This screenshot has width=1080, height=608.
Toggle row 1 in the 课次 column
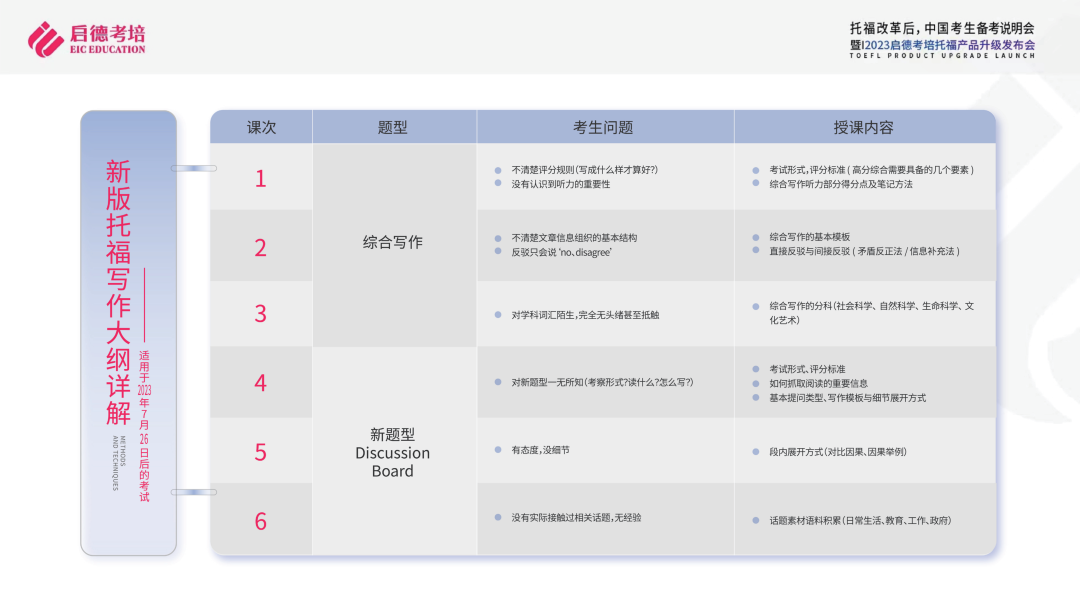click(x=260, y=178)
